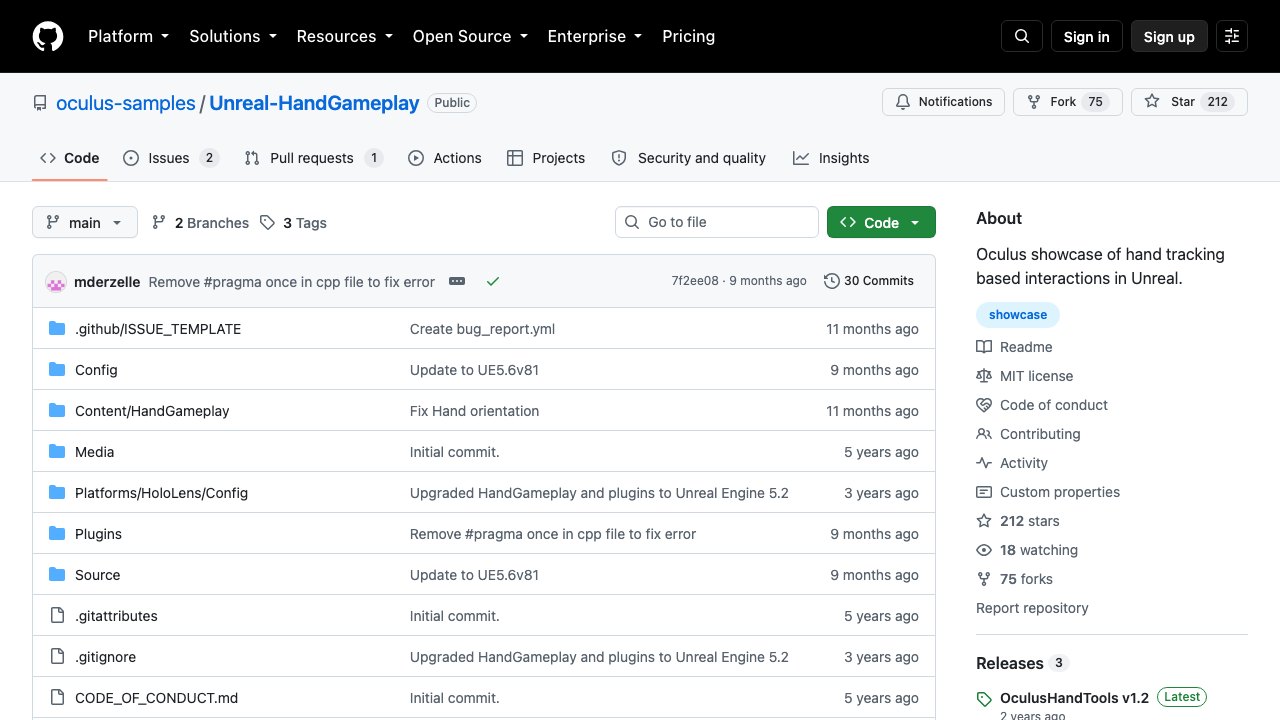Click the Go to file search field
Image resolution: width=1280 pixels, height=720 pixels.
coord(717,222)
